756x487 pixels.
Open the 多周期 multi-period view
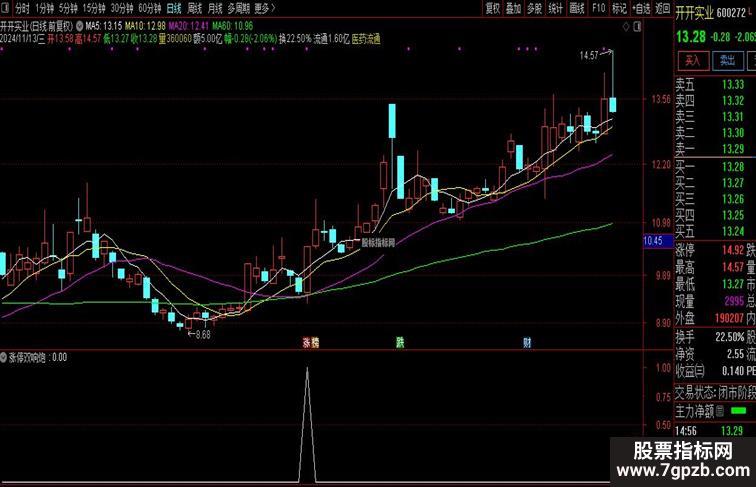[x=239, y=8]
